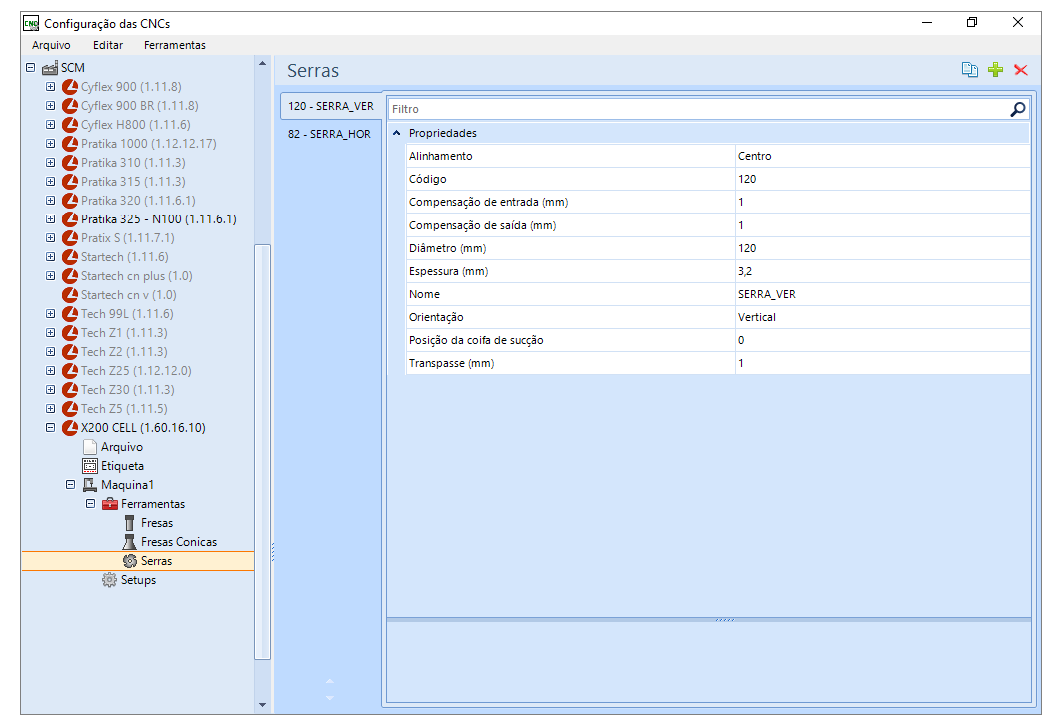Click the X200 CELL red logo icon
This screenshot has width=1049, height=725.
pyautogui.click(x=70, y=428)
